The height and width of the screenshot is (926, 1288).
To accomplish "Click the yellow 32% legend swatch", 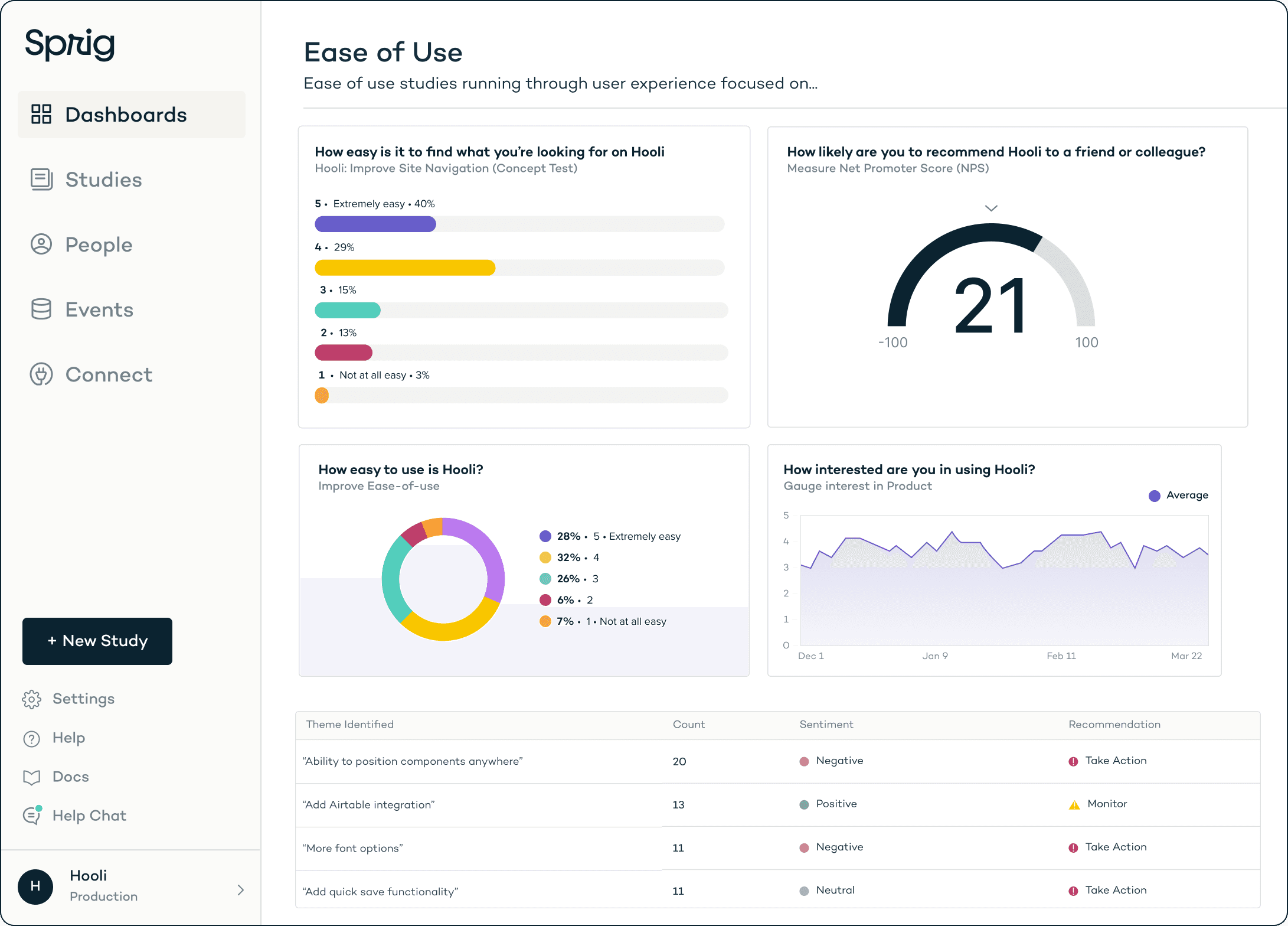I will pos(545,557).
